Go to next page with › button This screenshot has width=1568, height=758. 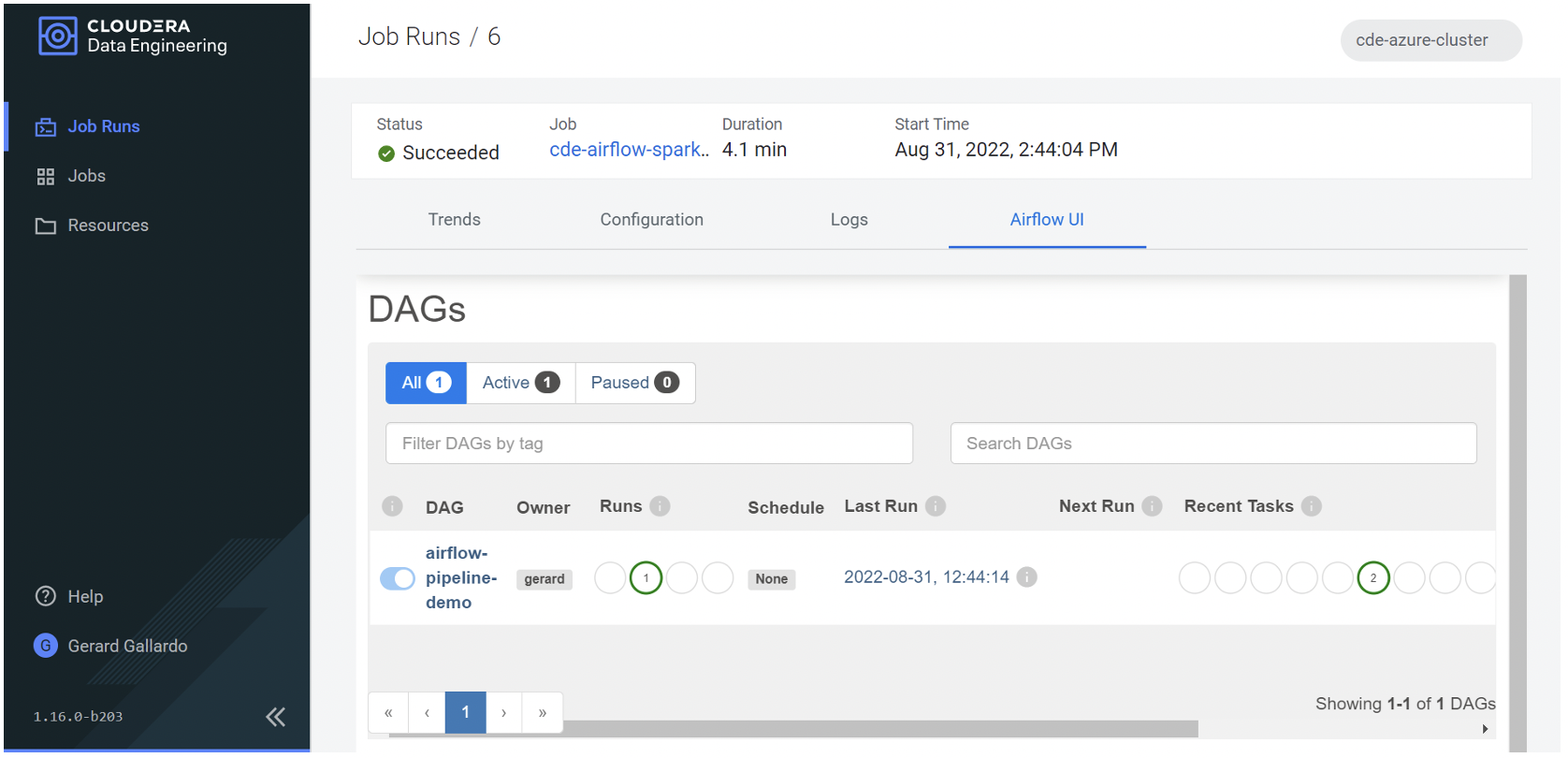pyautogui.click(x=503, y=713)
